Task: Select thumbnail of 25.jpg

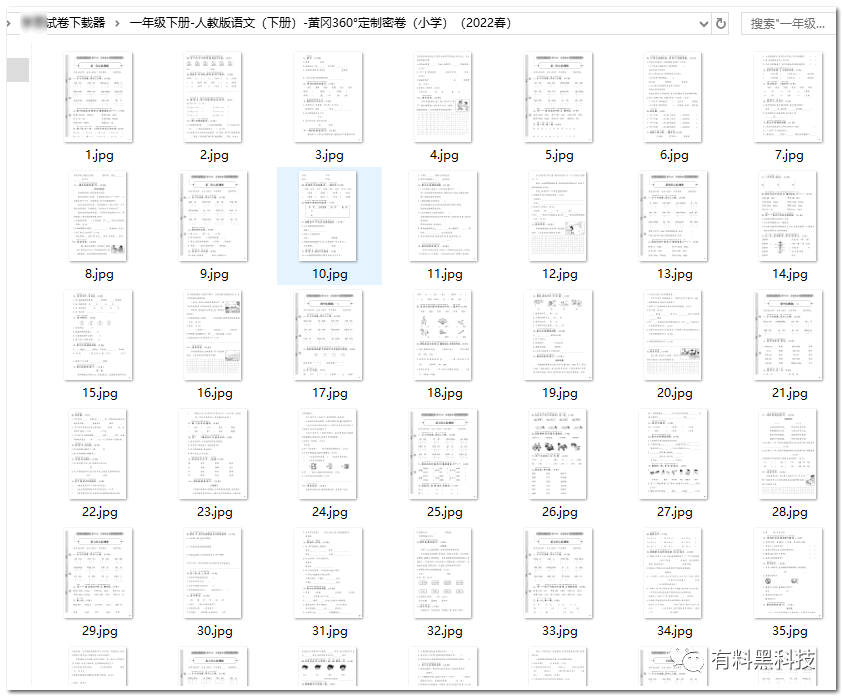Action: pyautogui.click(x=444, y=454)
